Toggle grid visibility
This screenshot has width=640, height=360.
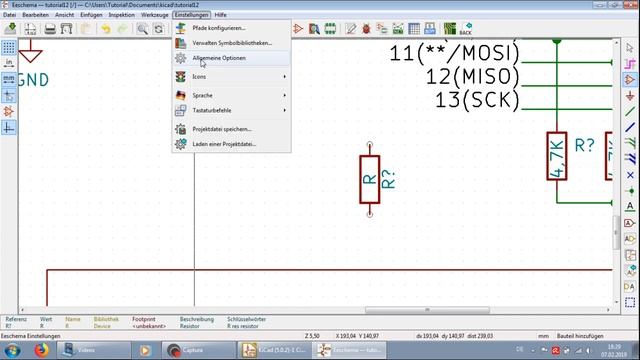click(x=9, y=47)
